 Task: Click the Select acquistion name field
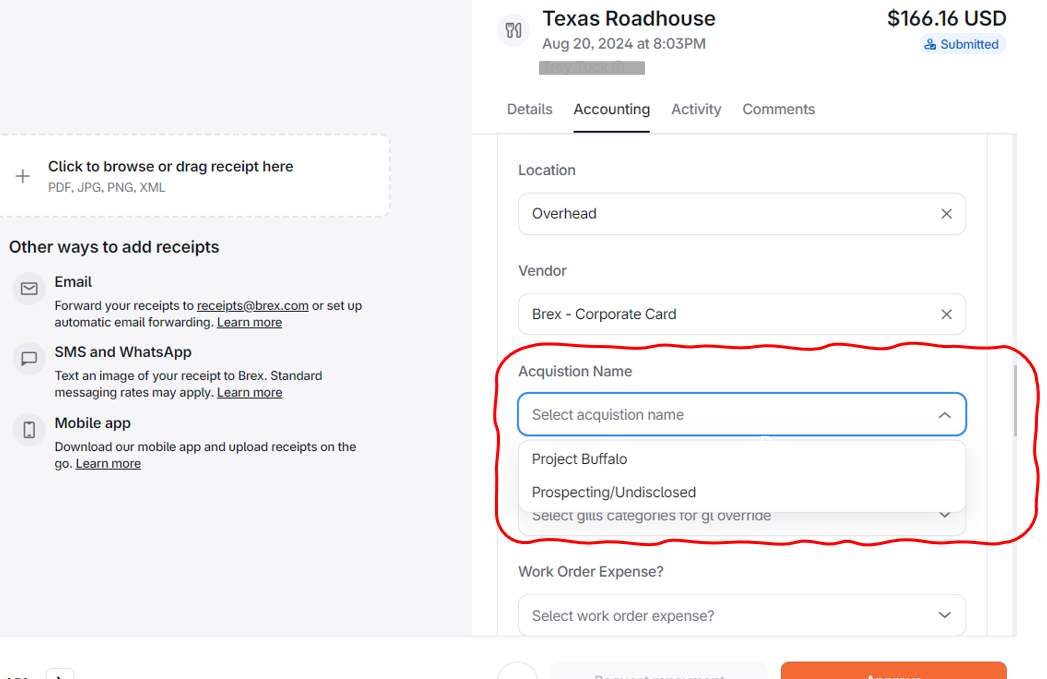coord(742,415)
